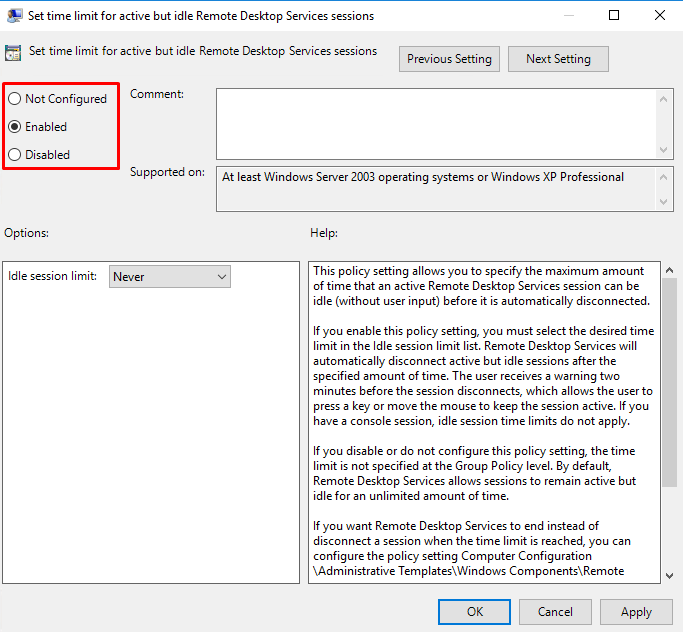Click Help panel scroll down arrow

pos(669,574)
